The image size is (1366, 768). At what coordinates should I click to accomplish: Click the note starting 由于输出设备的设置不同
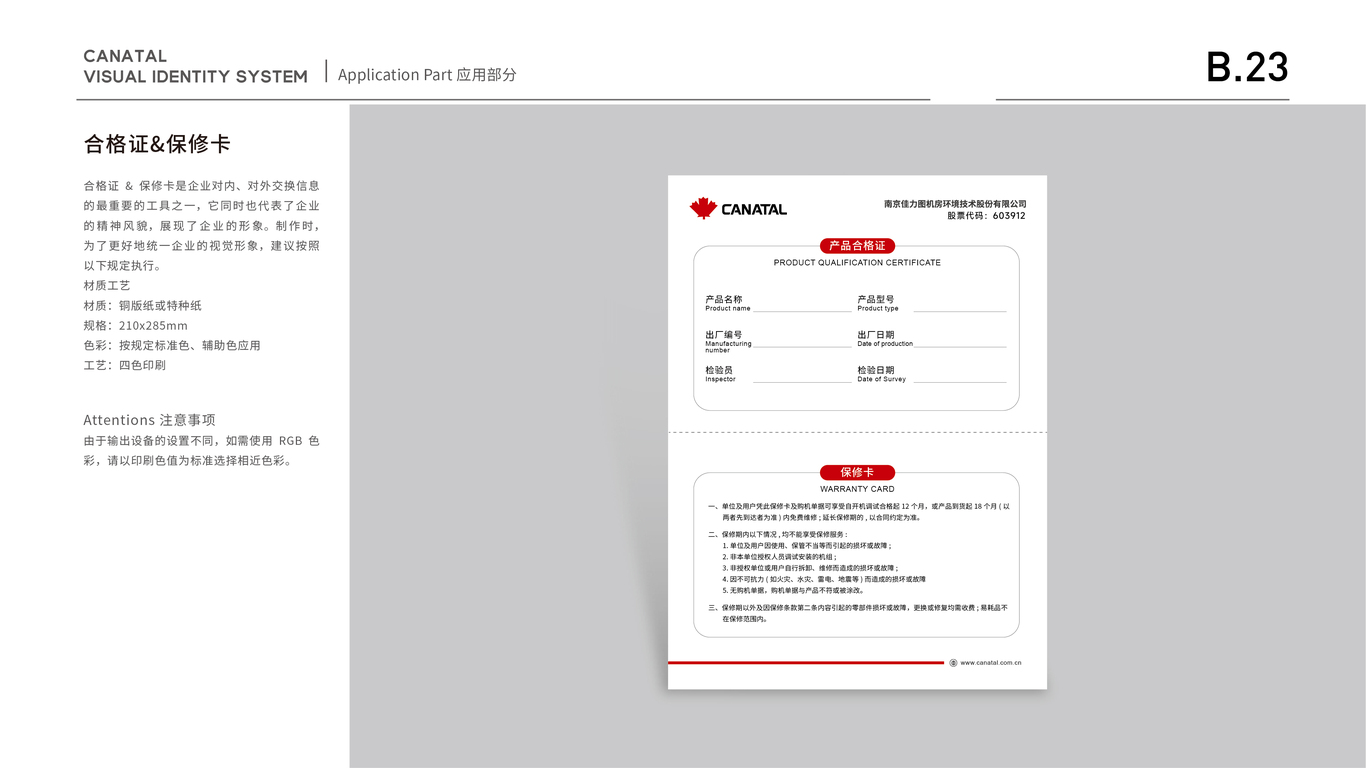(202, 450)
